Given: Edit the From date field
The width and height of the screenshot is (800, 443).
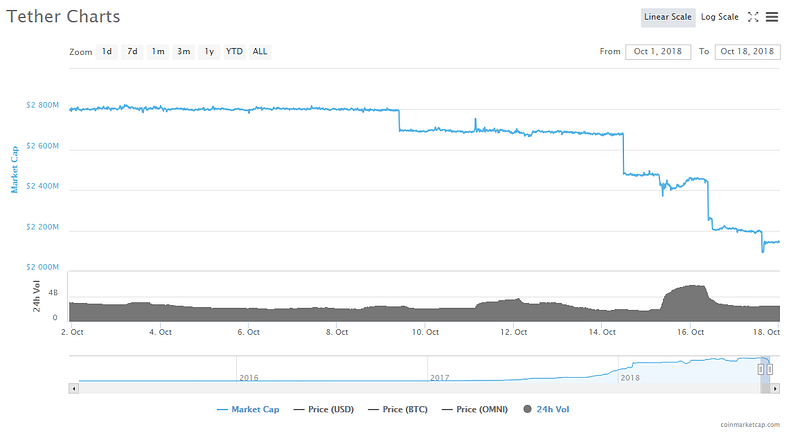Looking at the screenshot, I should (x=658, y=52).
